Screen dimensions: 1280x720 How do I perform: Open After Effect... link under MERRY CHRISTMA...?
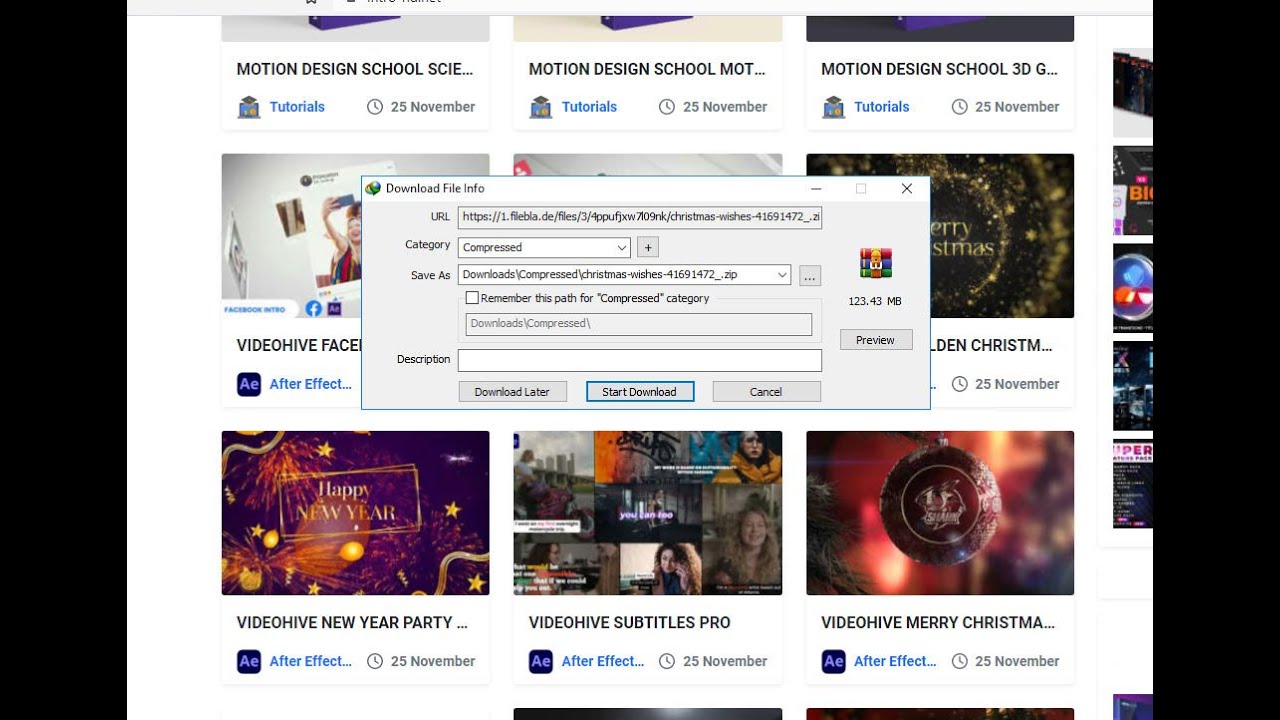[895, 661]
